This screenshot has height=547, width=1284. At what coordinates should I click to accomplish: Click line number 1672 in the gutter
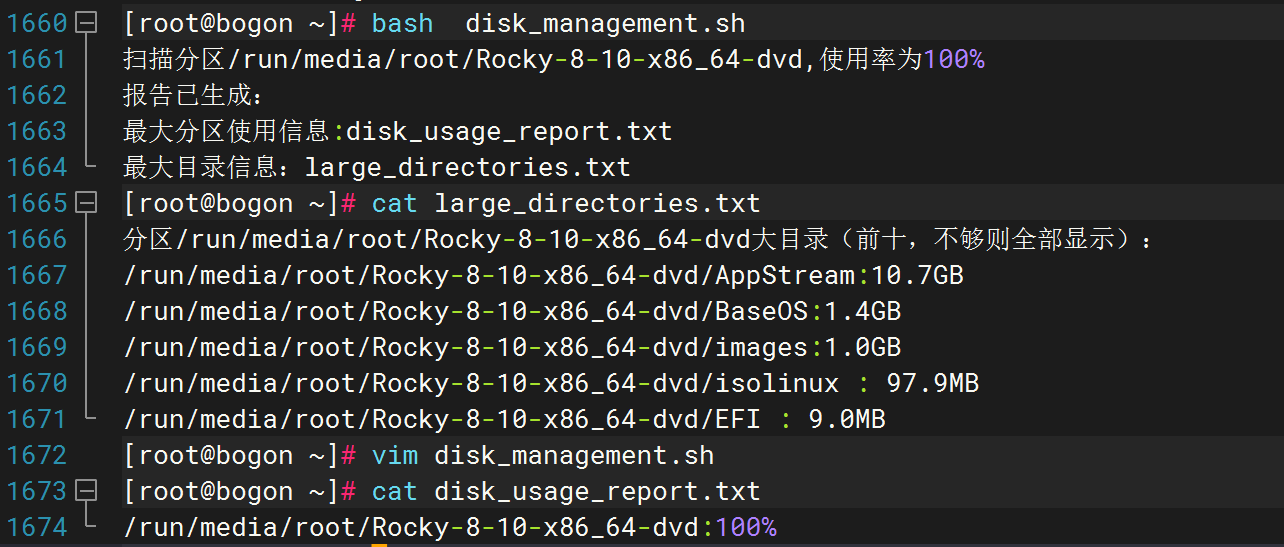coord(37,455)
